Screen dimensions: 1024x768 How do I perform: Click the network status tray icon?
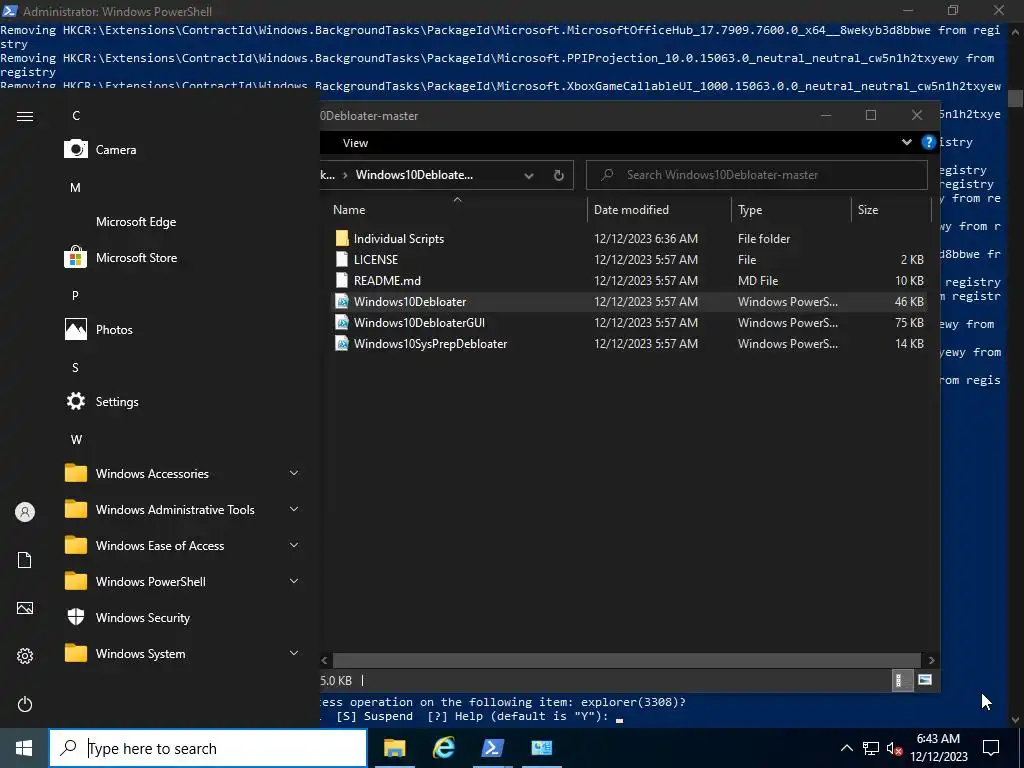coord(871,748)
